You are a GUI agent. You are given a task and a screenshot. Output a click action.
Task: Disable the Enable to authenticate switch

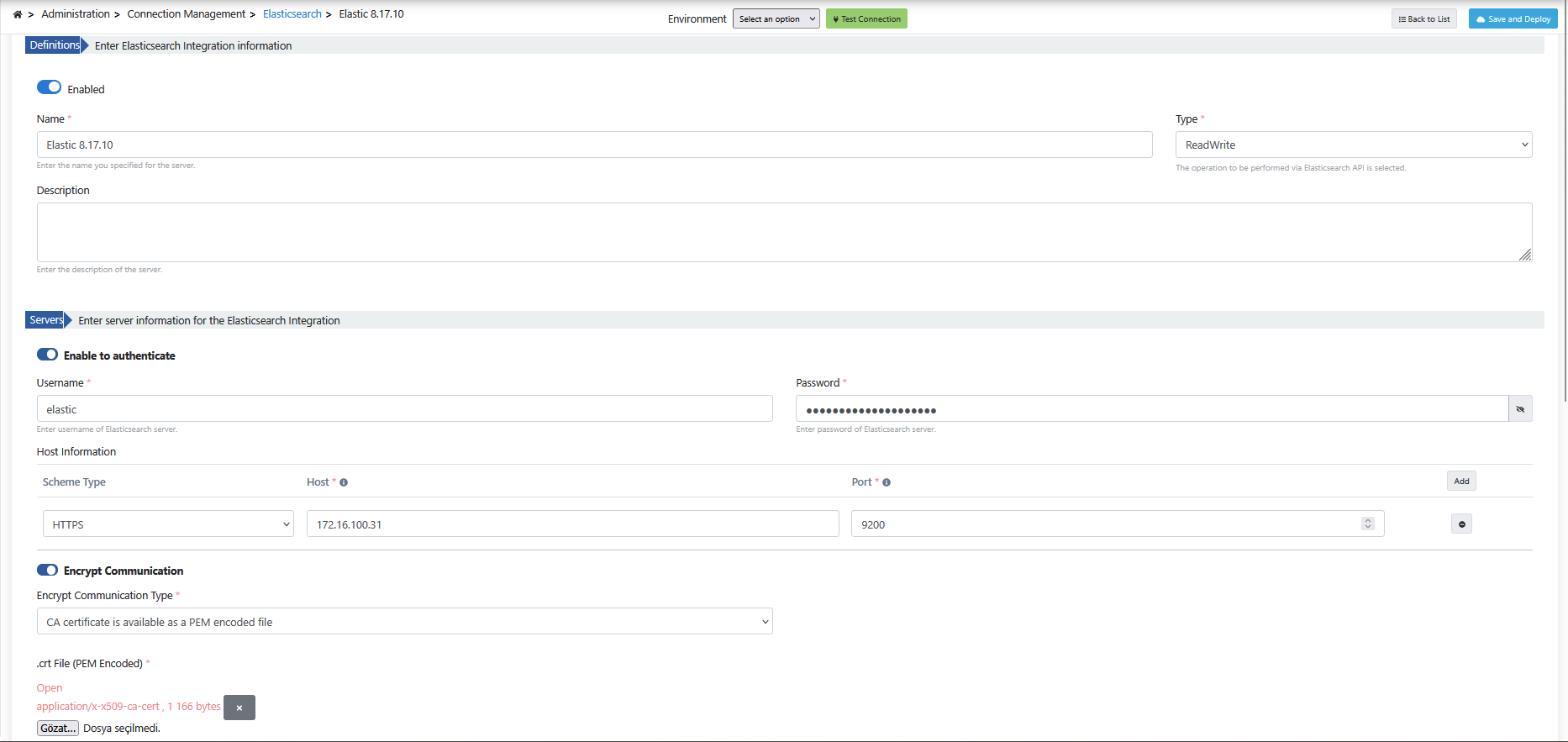pyautogui.click(x=48, y=355)
